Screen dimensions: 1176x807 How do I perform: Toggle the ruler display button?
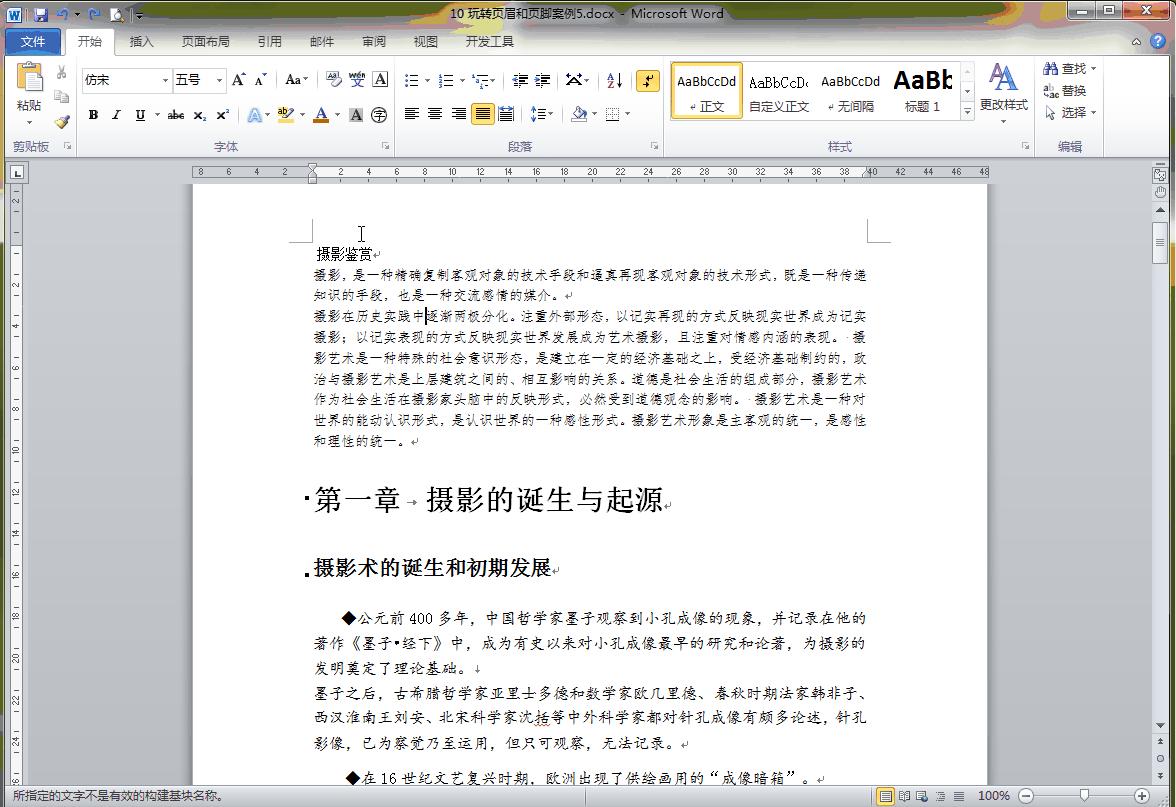(1160, 175)
